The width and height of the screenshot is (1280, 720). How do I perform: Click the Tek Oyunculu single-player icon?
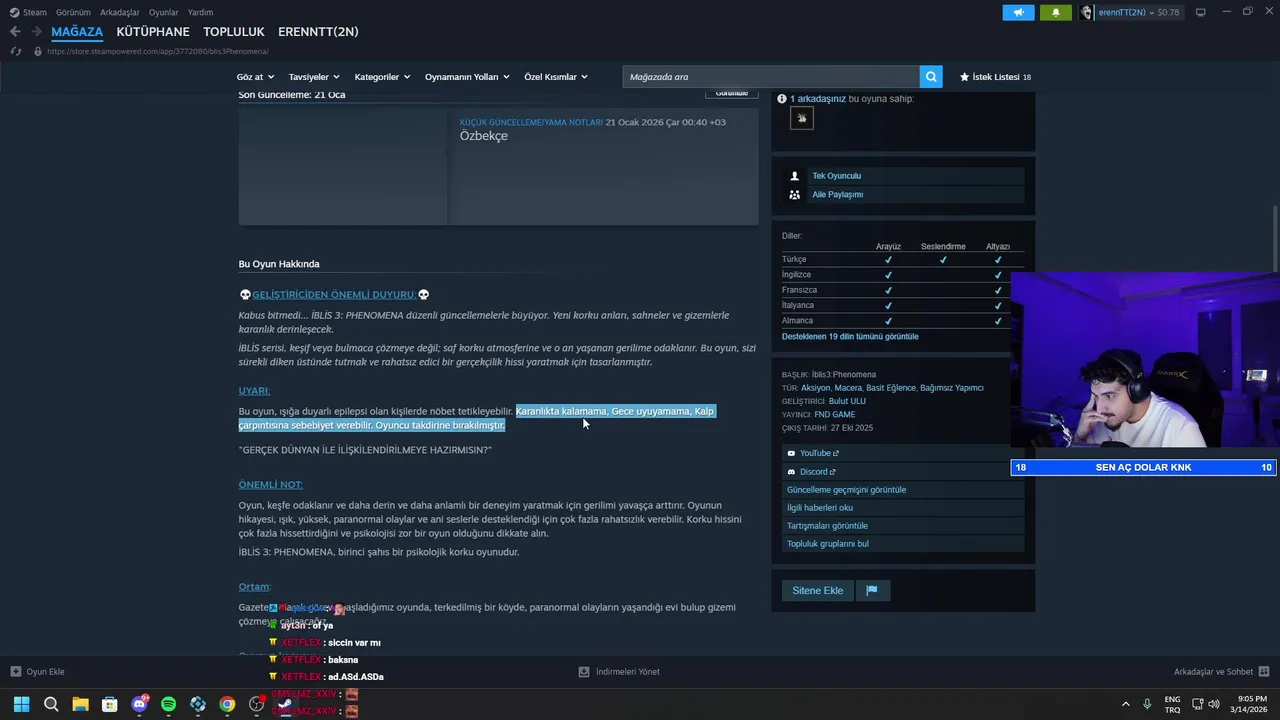point(795,176)
